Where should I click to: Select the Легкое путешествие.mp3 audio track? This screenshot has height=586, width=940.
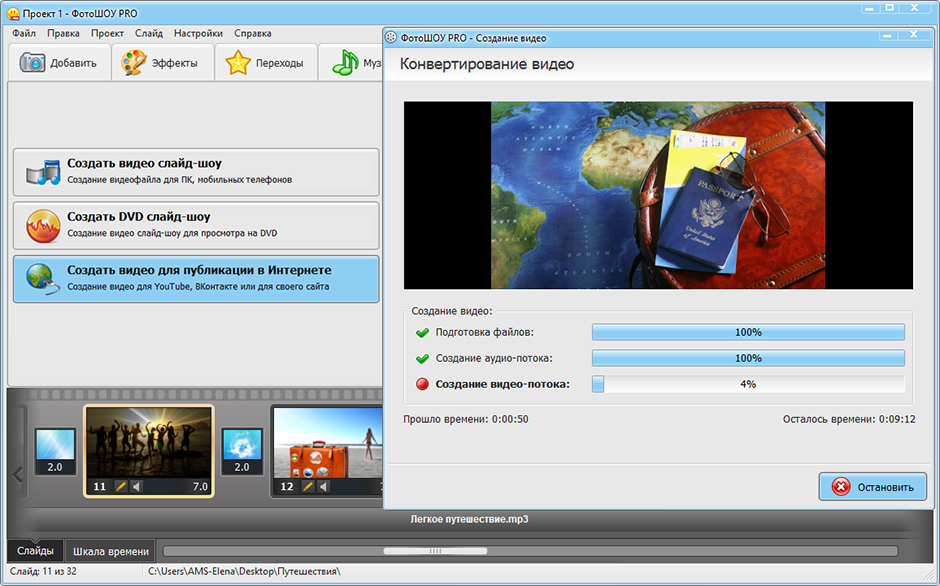click(x=469, y=519)
